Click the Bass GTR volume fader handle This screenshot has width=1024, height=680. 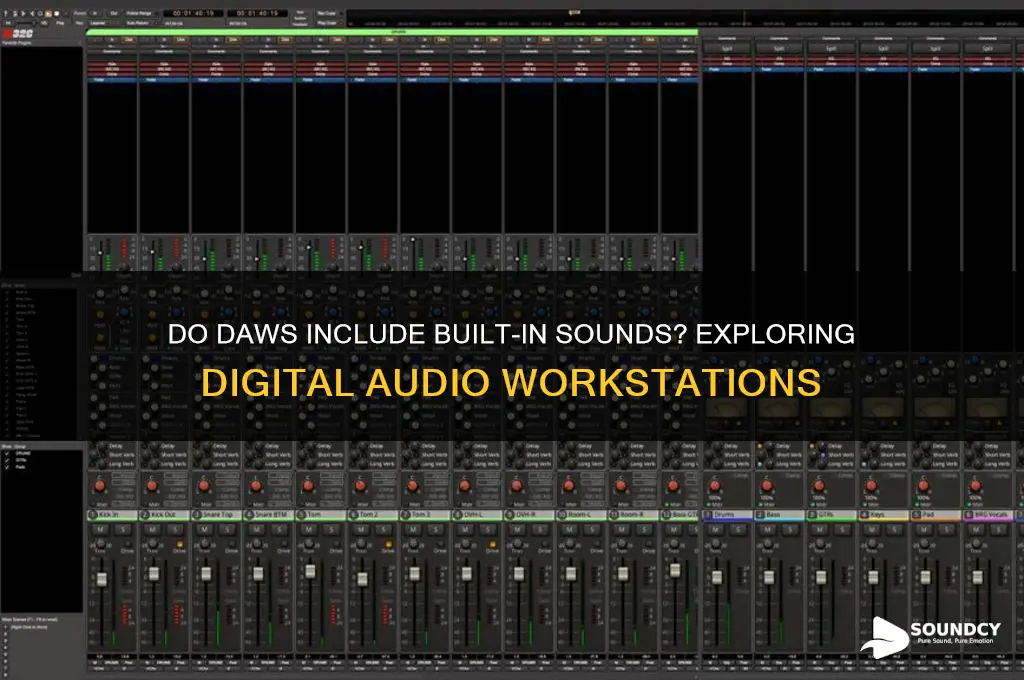click(x=675, y=570)
